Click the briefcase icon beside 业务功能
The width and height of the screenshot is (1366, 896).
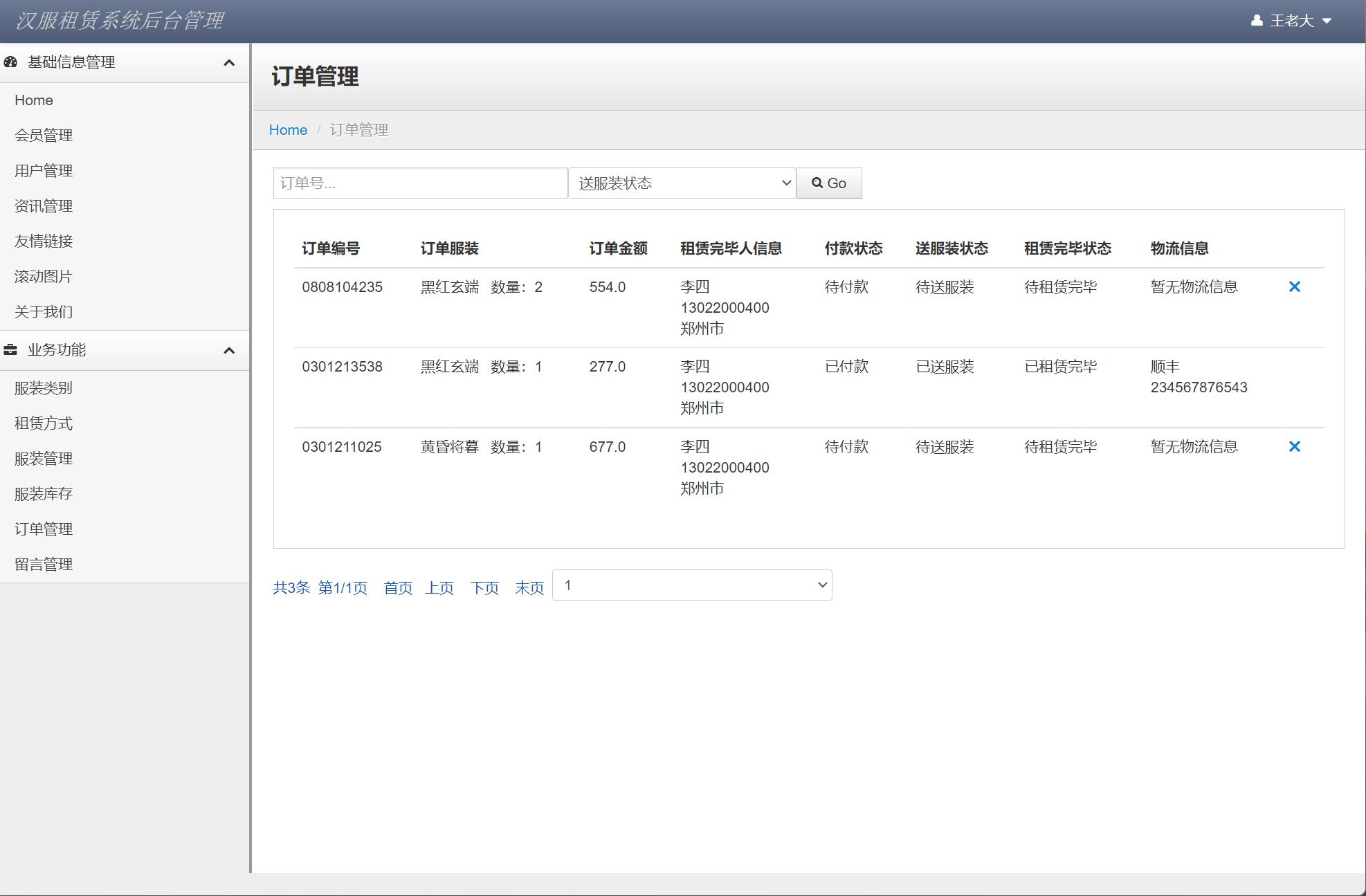click(10, 350)
